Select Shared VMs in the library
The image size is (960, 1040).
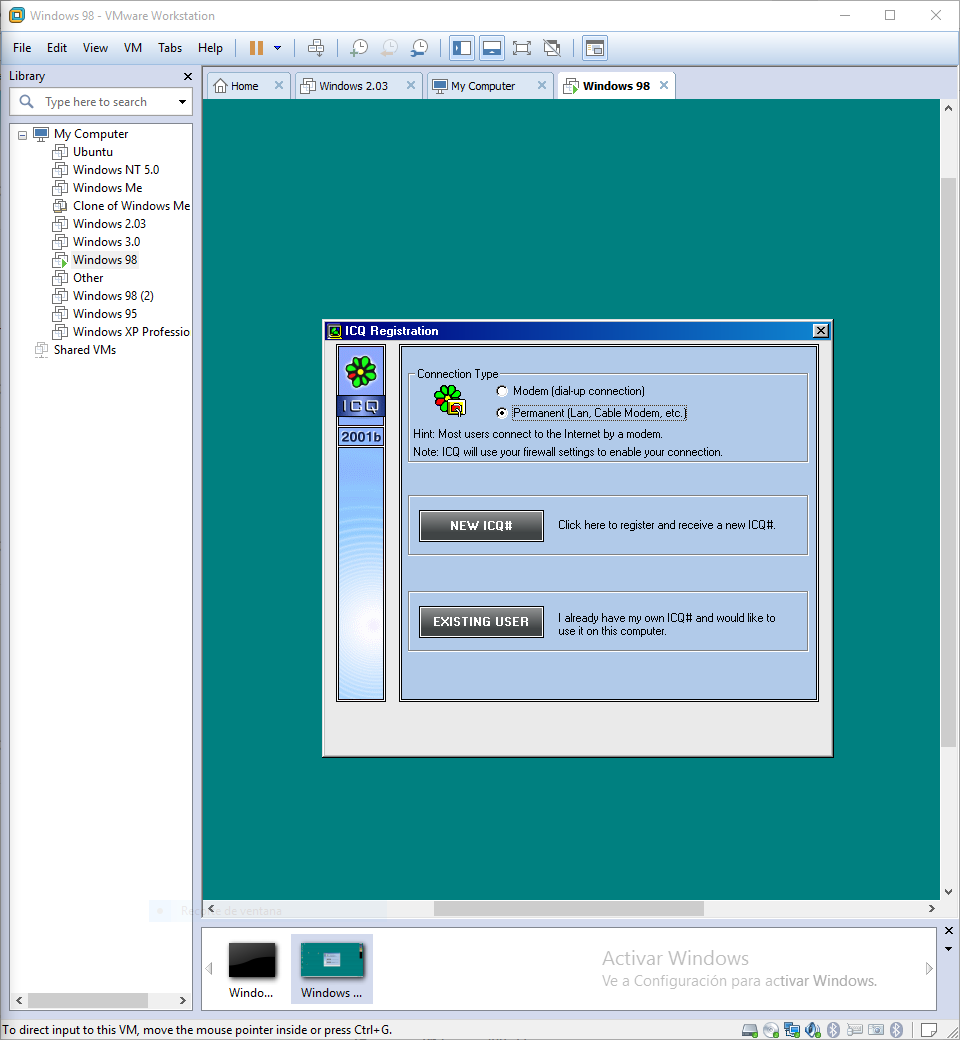click(84, 350)
